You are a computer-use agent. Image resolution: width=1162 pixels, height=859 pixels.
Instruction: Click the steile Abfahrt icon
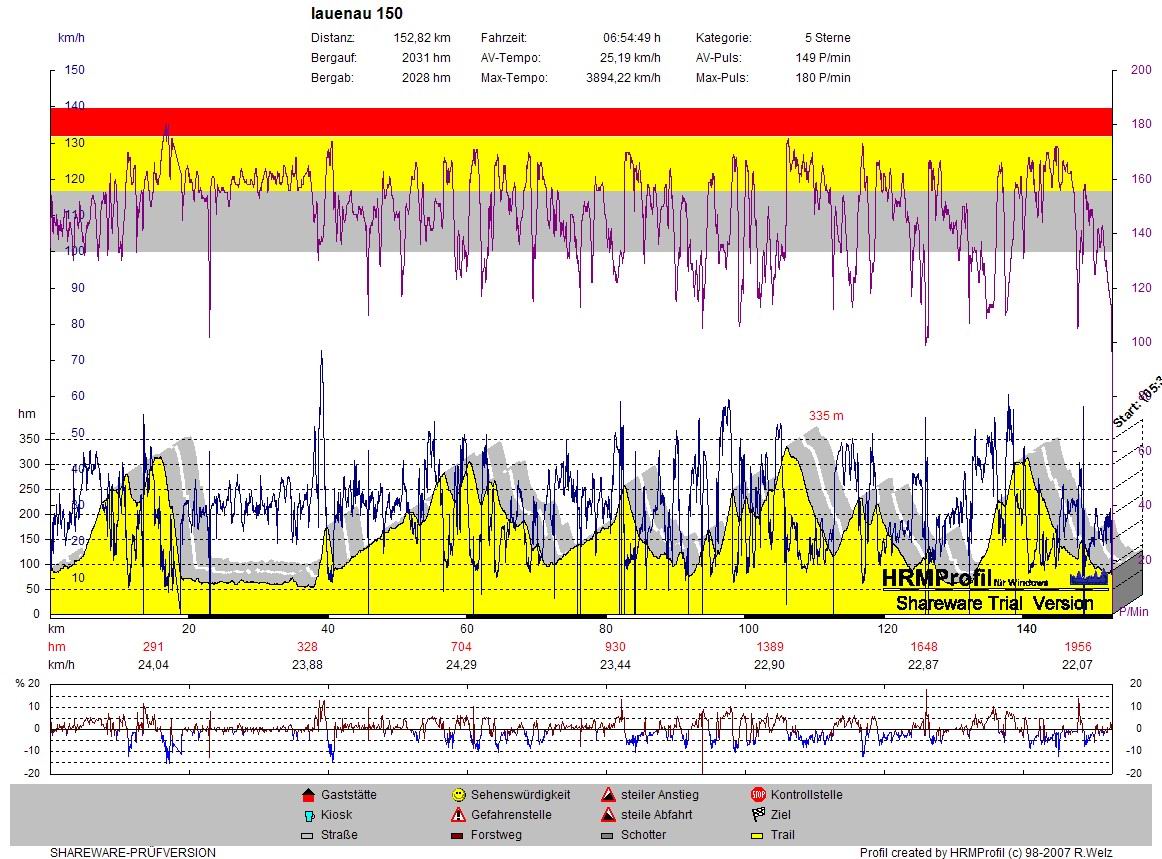point(607,815)
